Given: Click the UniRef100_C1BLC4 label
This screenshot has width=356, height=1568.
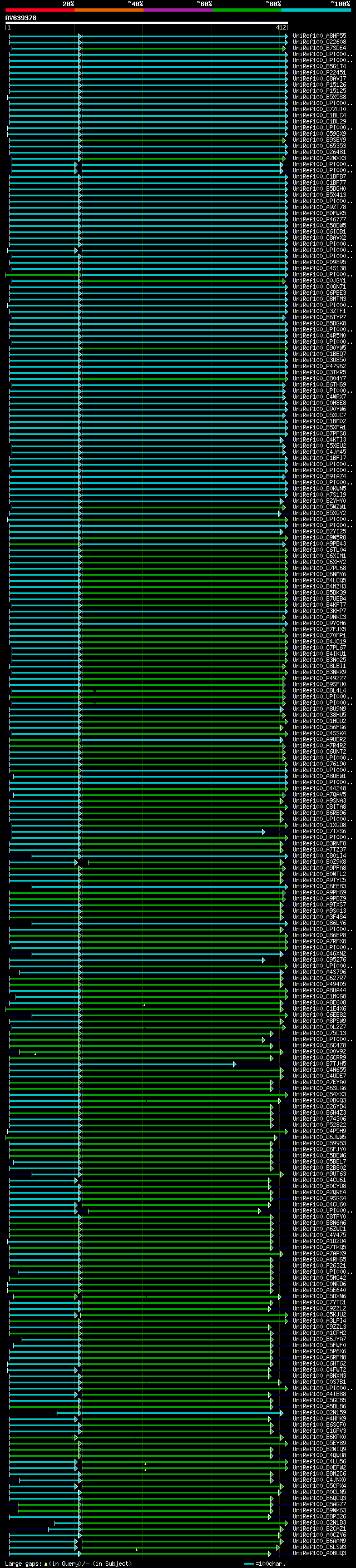Looking at the screenshot, I should coord(319,115).
